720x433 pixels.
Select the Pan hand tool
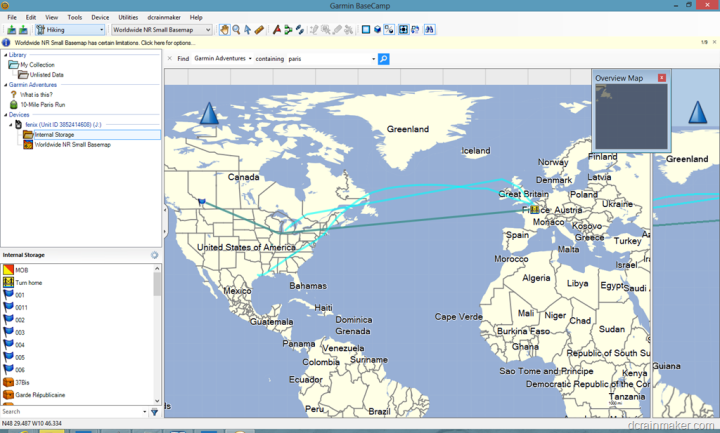(x=224, y=30)
